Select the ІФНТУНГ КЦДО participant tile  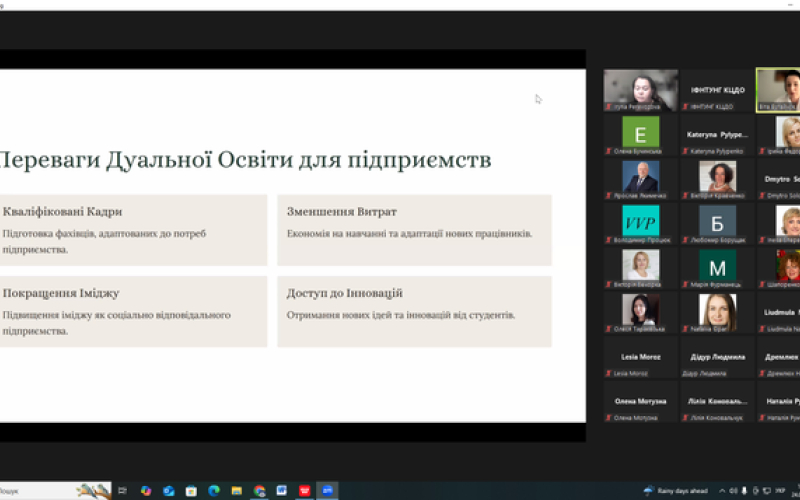(717, 90)
